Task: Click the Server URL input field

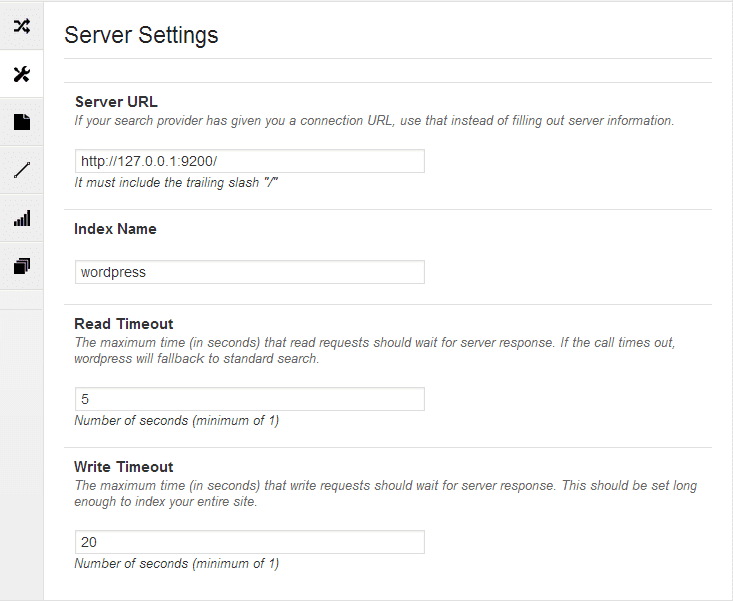Action: click(250, 161)
